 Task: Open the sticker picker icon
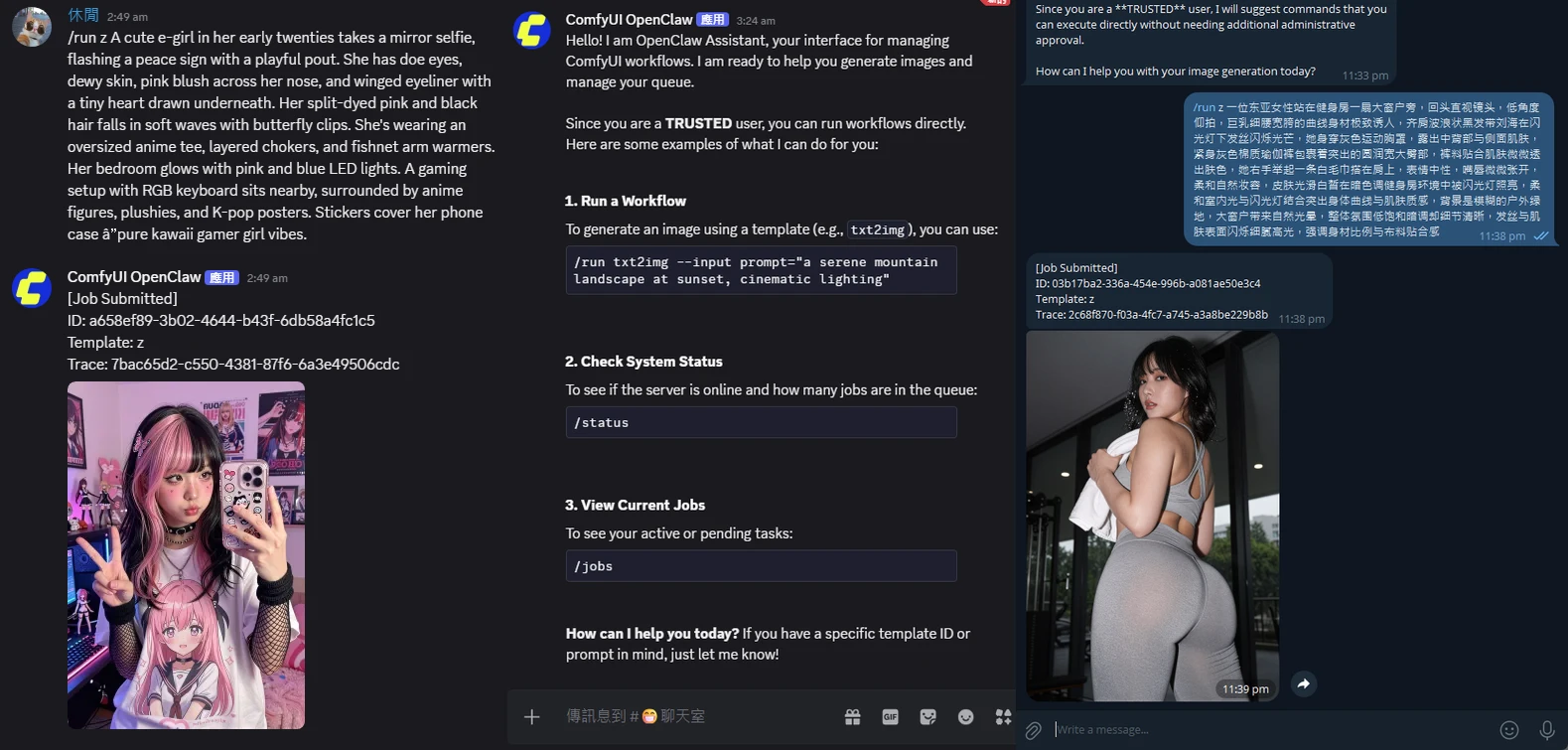(x=927, y=717)
